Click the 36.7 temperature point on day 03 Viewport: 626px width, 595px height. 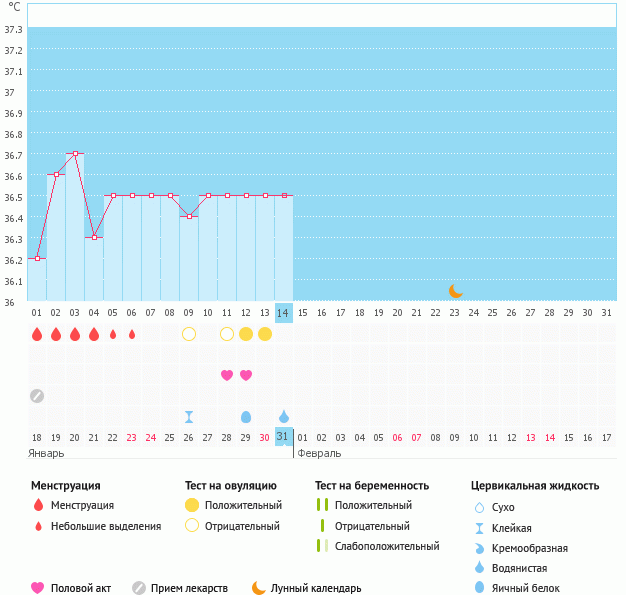[x=75, y=154]
